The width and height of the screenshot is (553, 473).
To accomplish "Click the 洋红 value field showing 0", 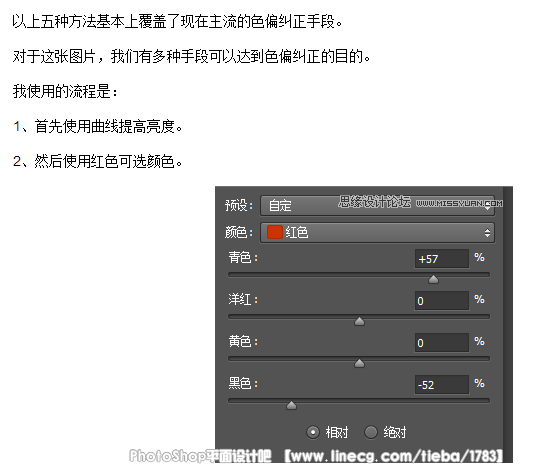I will (x=442, y=301).
